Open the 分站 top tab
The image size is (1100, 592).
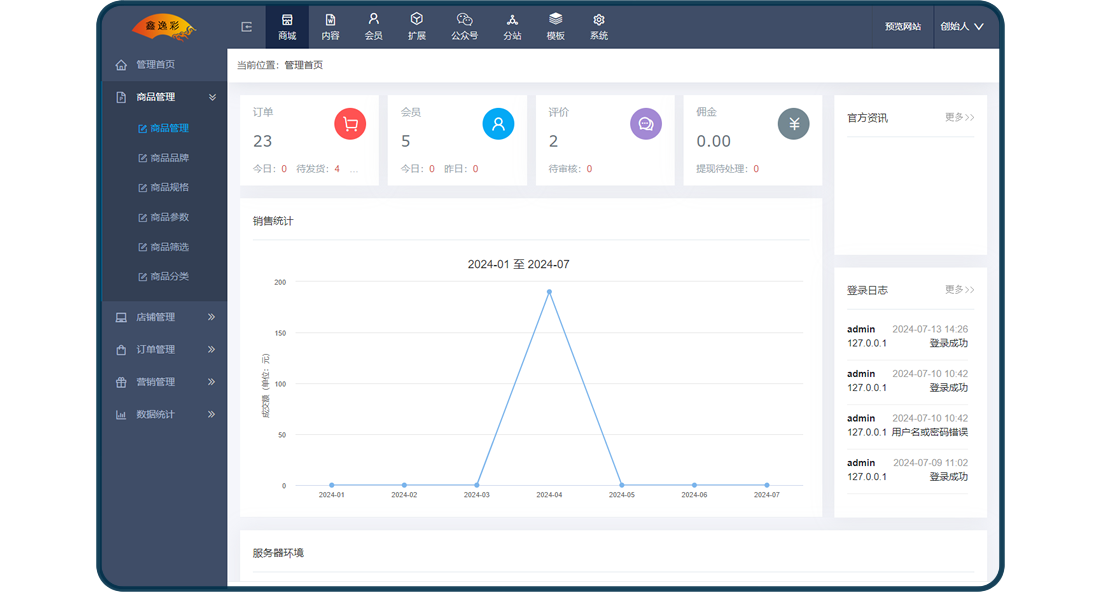512,27
